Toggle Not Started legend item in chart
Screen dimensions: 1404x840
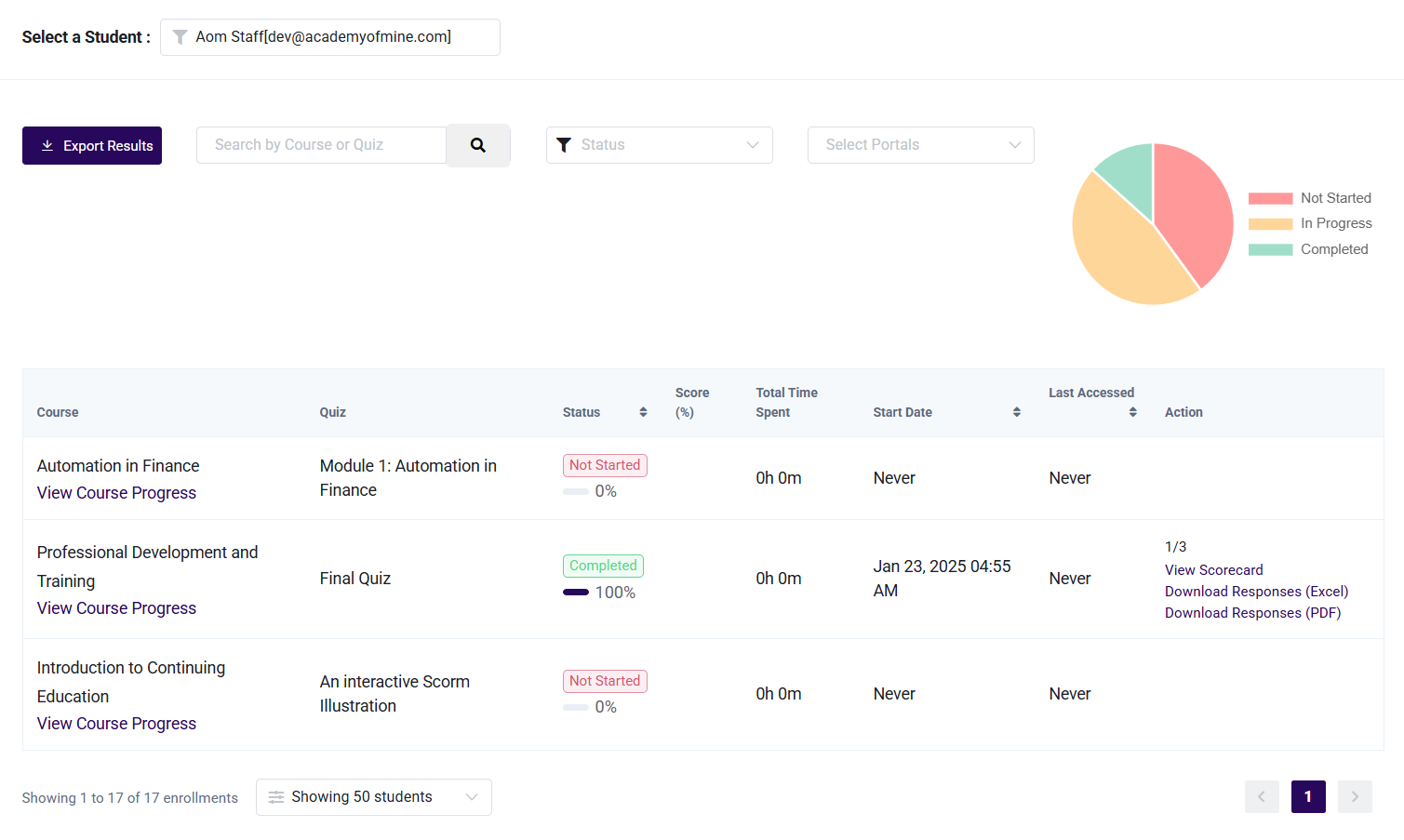[1309, 198]
